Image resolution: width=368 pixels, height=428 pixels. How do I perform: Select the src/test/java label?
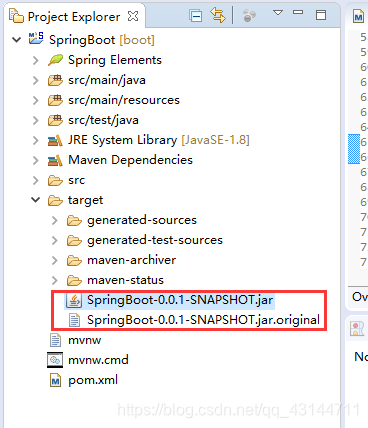103,120
